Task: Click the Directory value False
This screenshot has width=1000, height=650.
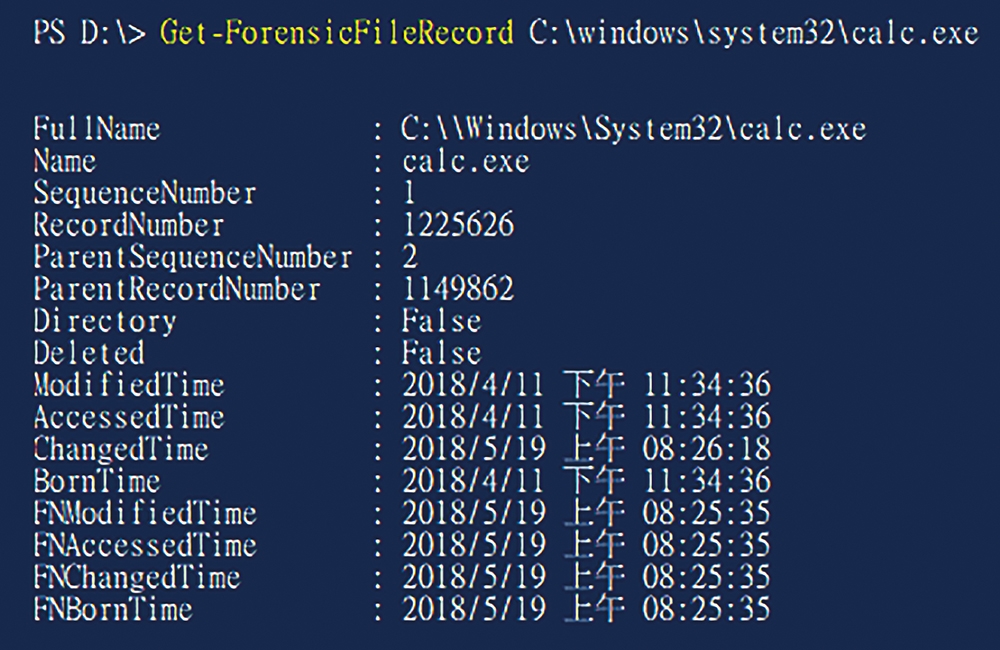Action: click(441, 320)
